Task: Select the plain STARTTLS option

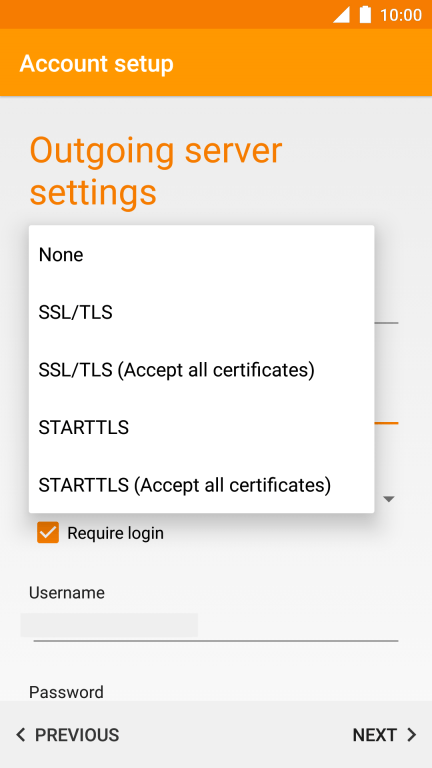Action: [201, 428]
